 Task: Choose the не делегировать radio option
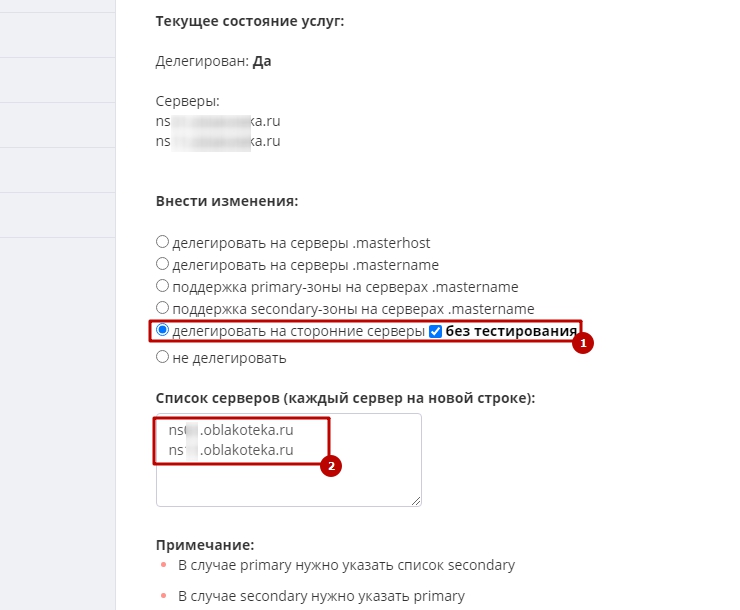point(163,357)
